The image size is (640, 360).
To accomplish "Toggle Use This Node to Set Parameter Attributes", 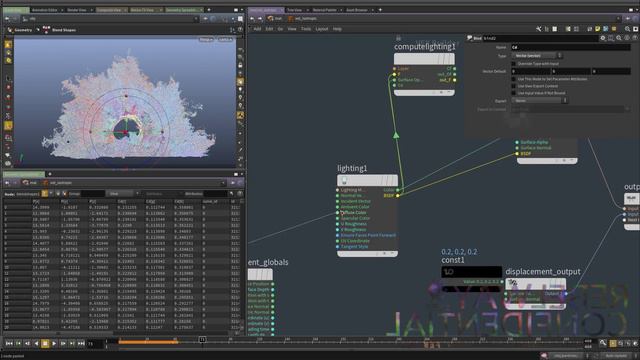I will point(513,79).
